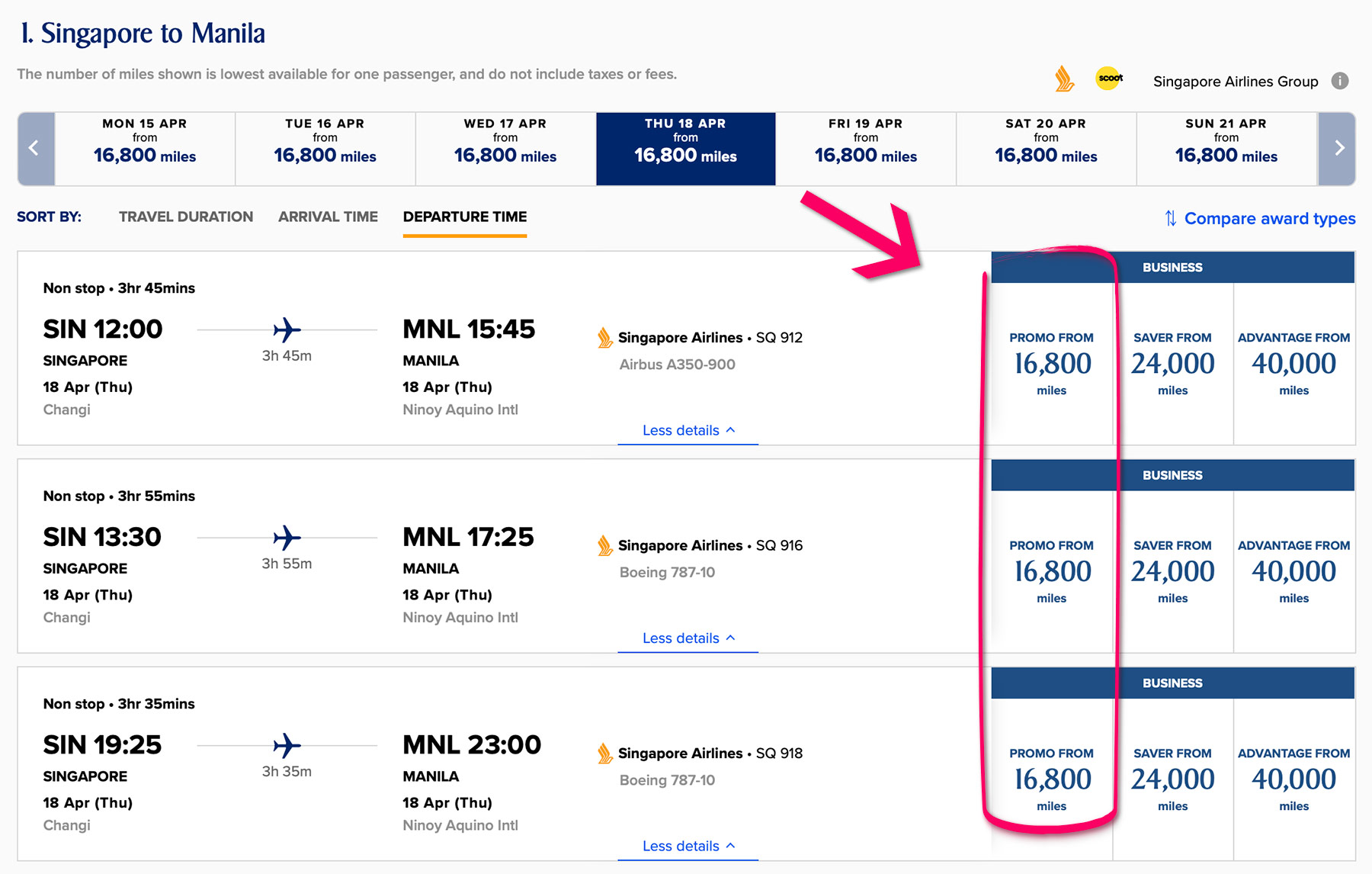This screenshot has width=1372, height=874.
Task: Select the Fri 19 Apr date tab
Action: coord(865,149)
